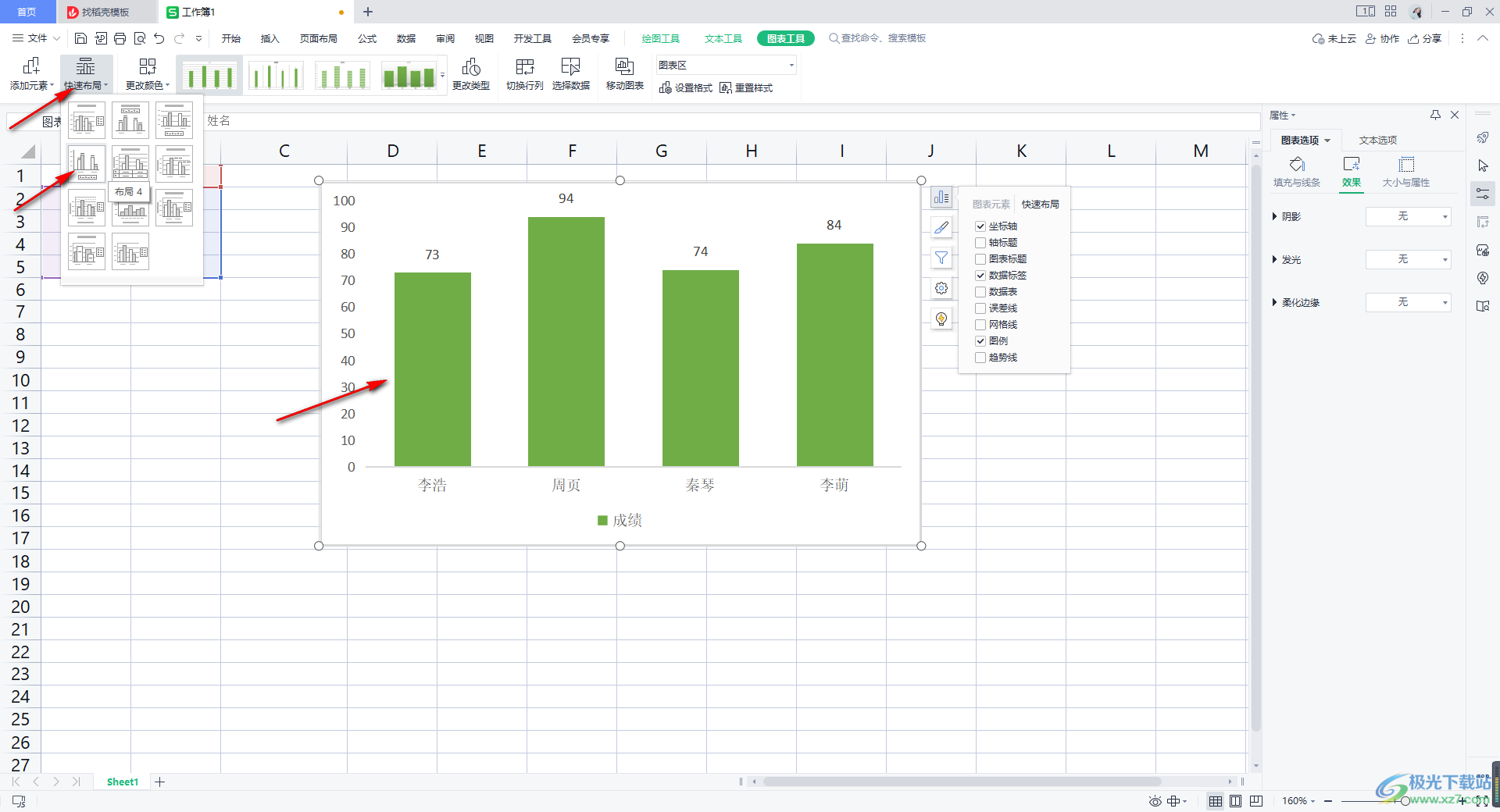
Task: Toggle Data table (数据表) checkbox
Action: [x=980, y=292]
